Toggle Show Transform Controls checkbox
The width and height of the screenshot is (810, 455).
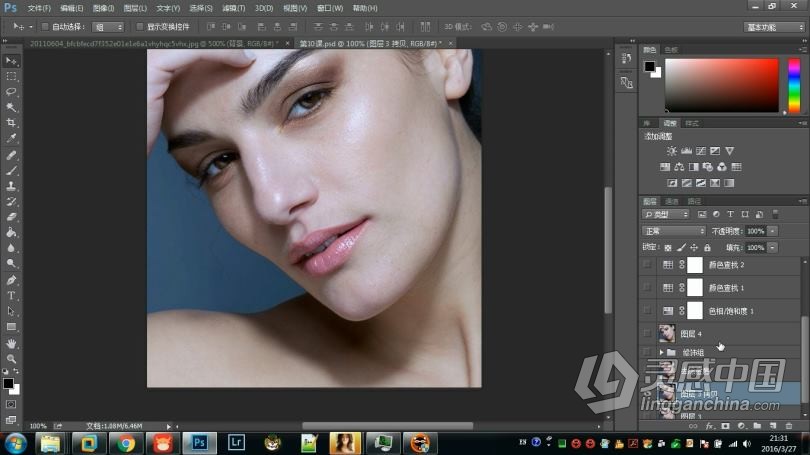pos(139,26)
